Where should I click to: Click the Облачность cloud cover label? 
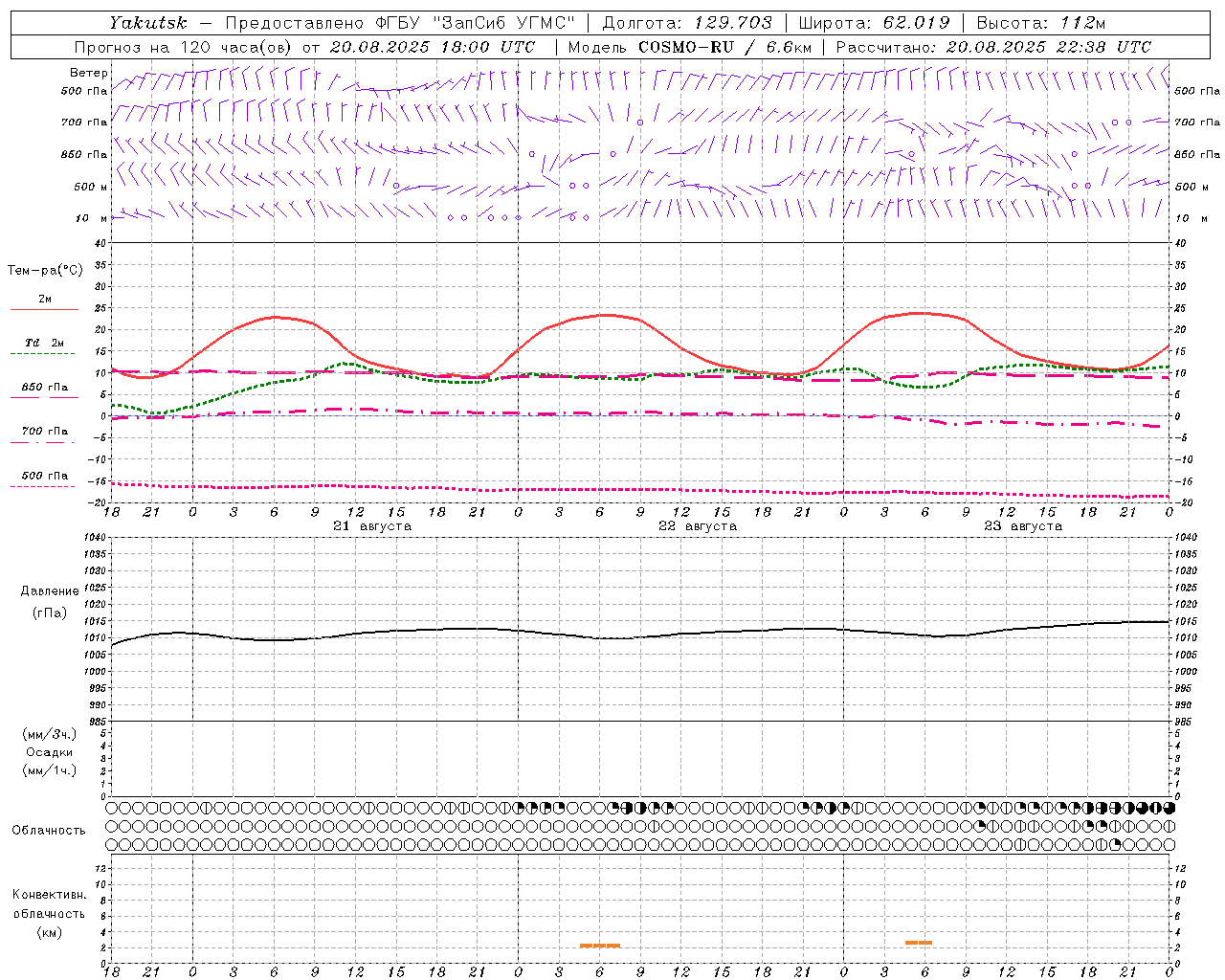(x=49, y=830)
